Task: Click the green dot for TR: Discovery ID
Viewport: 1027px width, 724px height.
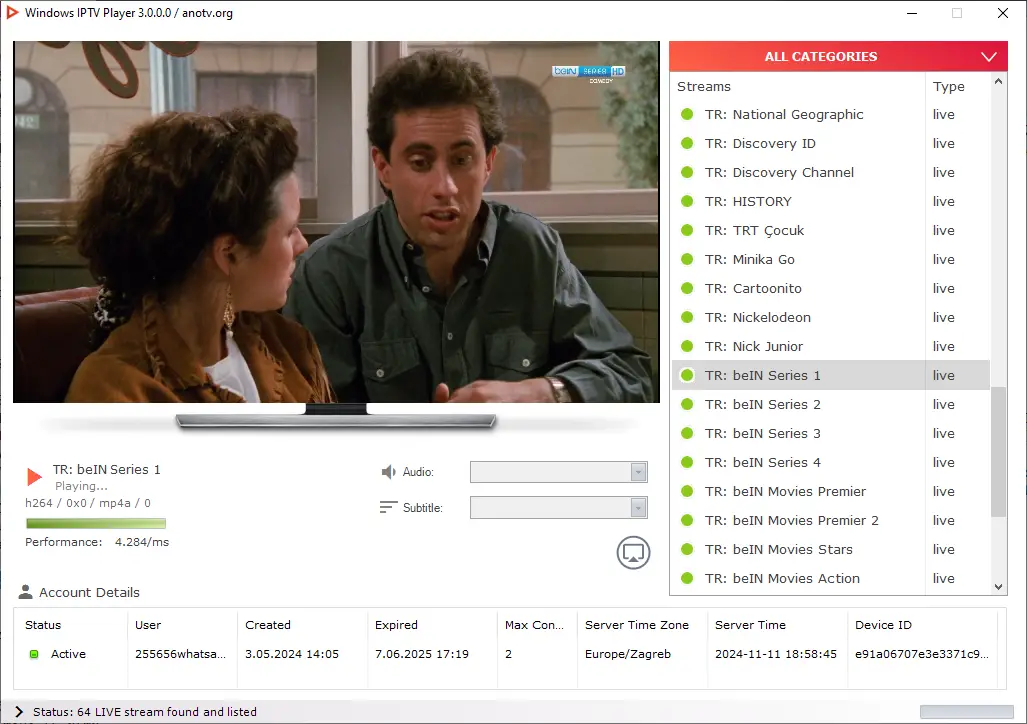Action: pos(687,143)
